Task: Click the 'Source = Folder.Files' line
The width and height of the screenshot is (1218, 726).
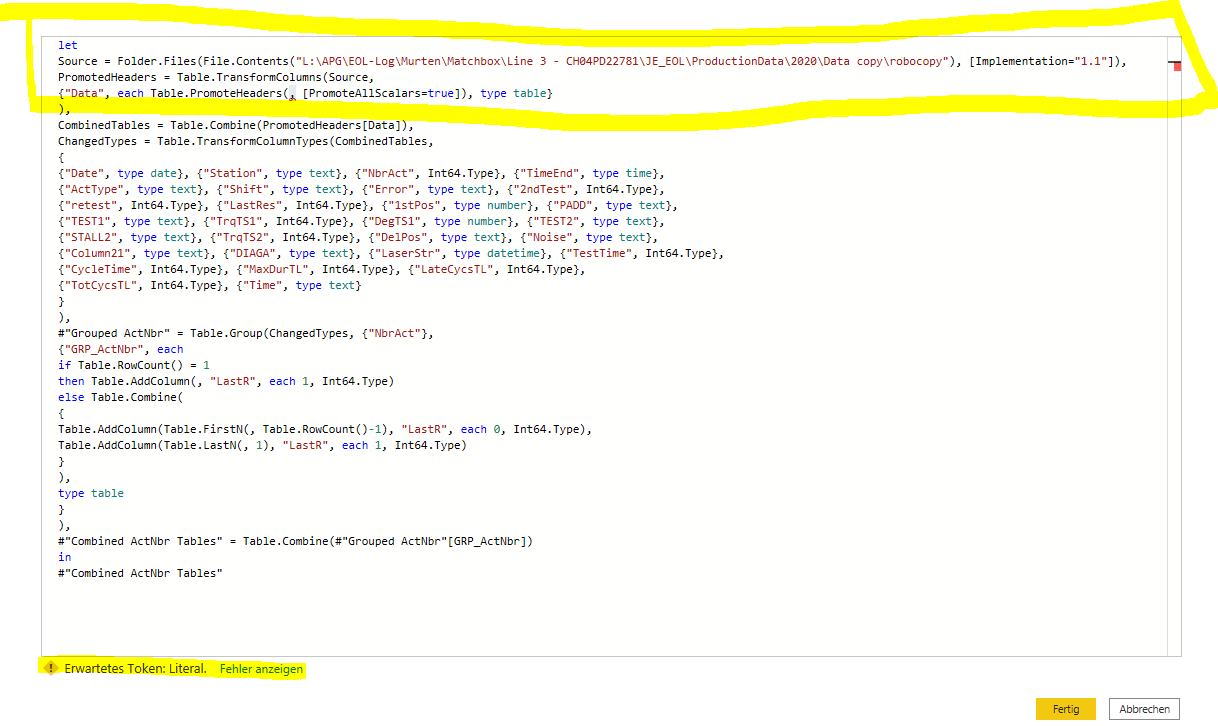Action: (x=592, y=61)
